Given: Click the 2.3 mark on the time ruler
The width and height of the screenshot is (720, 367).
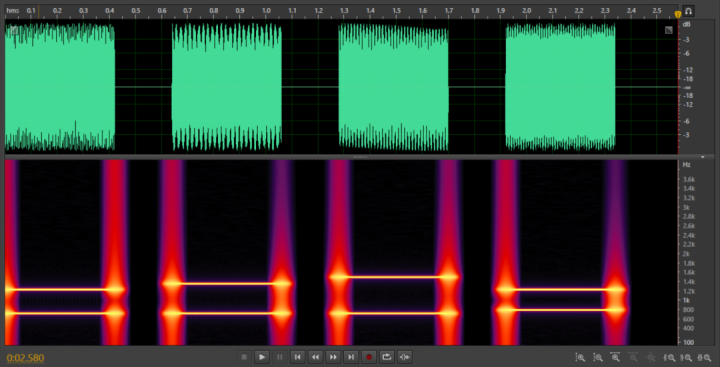Looking at the screenshot, I should click(605, 10).
